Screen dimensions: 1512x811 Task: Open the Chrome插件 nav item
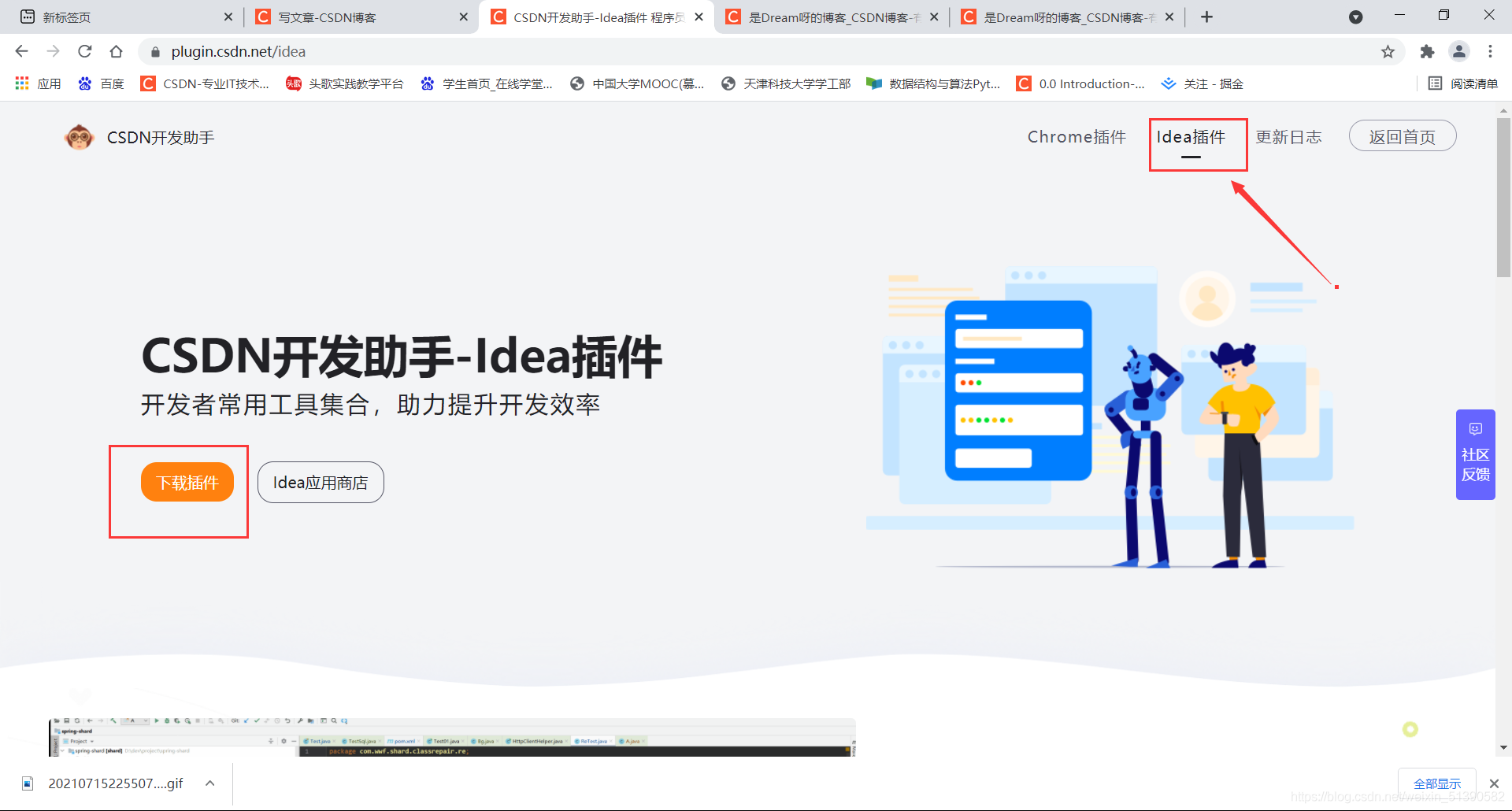point(1077,137)
